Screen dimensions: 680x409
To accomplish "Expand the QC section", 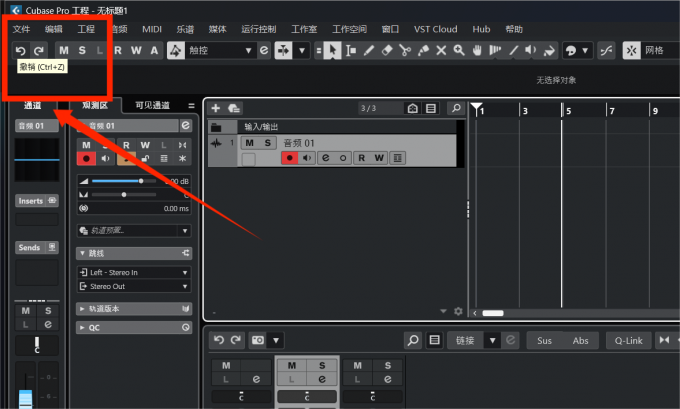I will (134, 327).
